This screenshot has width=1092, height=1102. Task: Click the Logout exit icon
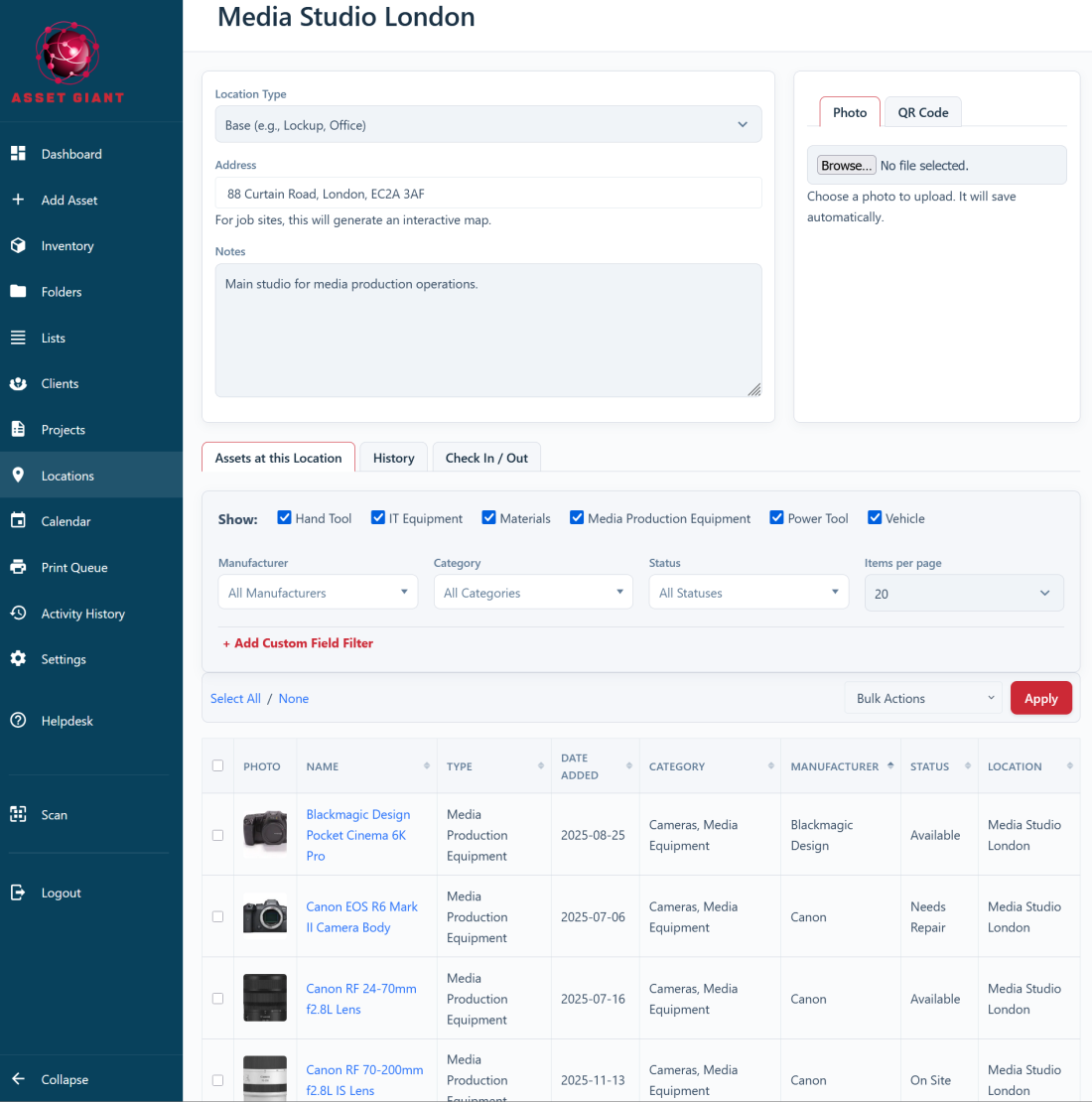pyautogui.click(x=18, y=893)
